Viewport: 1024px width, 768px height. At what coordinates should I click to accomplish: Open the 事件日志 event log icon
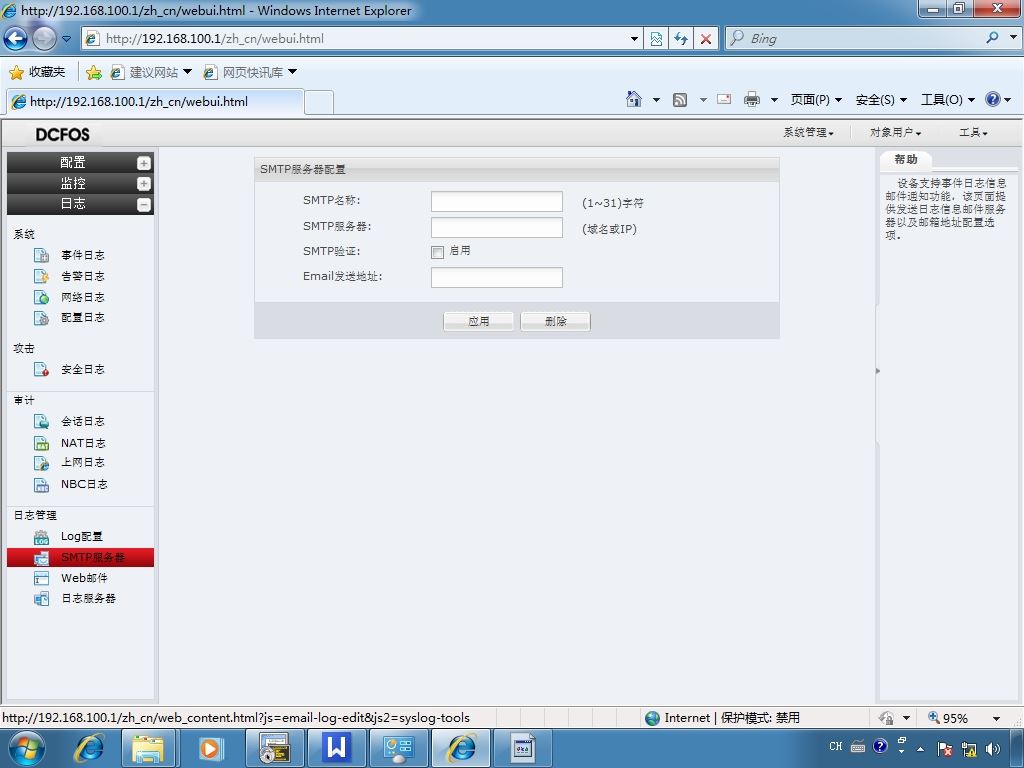coord(41,255)
